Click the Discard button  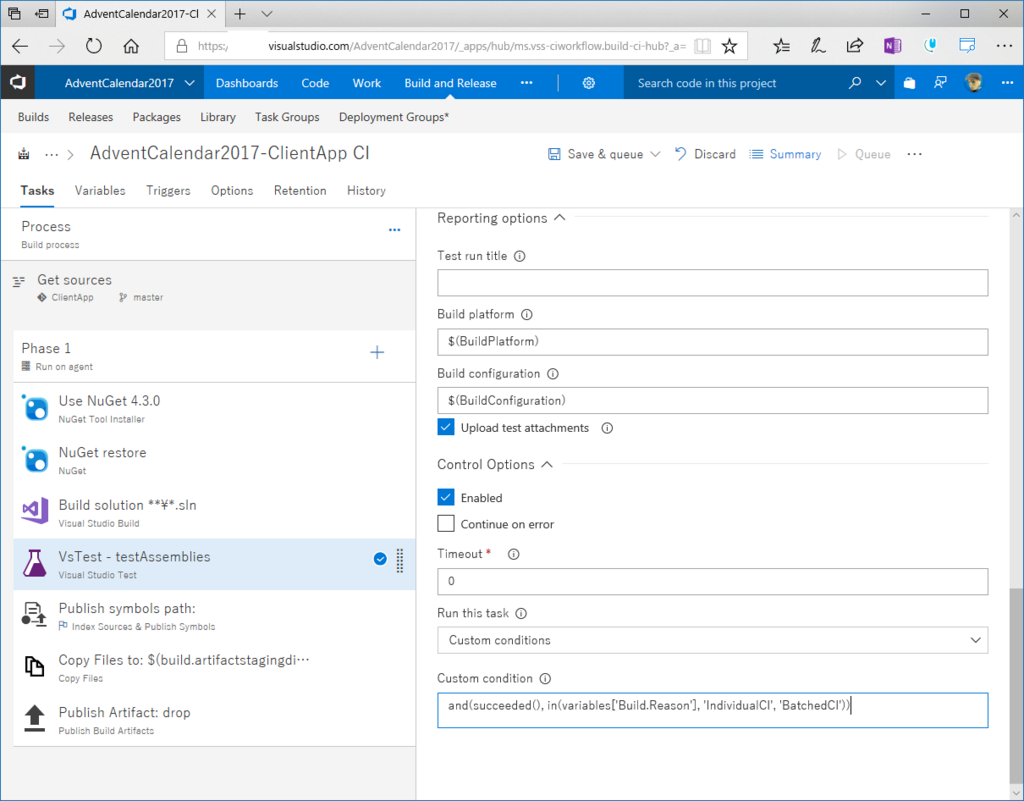[x=705, y=154]
